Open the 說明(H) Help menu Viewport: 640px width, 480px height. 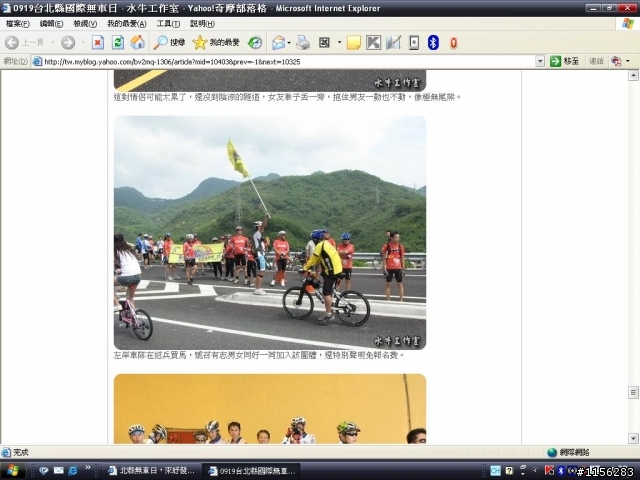click(x=202, y=24)
